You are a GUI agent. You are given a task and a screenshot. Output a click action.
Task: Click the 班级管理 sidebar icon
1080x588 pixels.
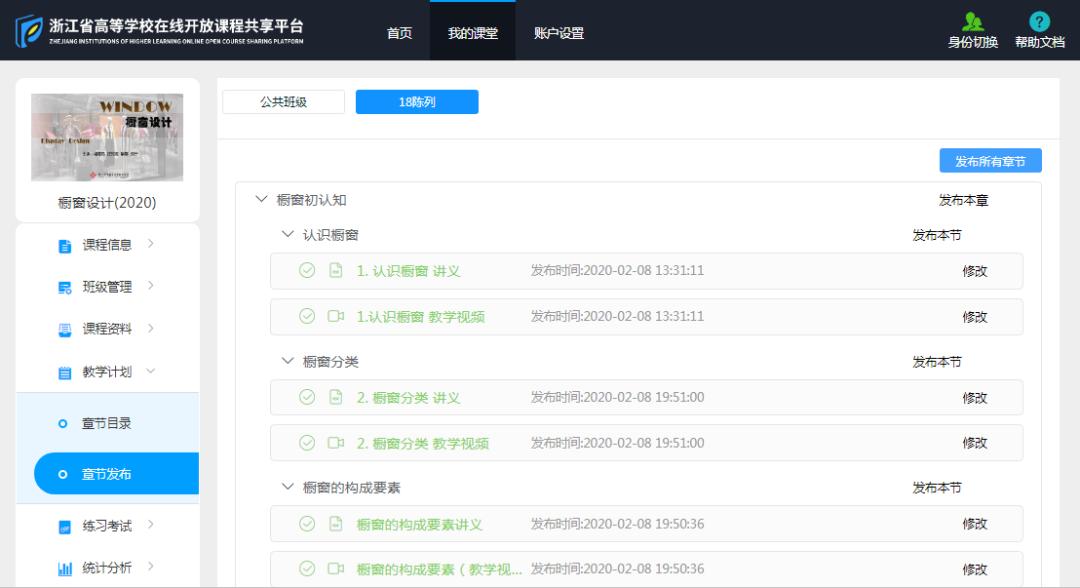pyautogui.click(x=65, y=288)
